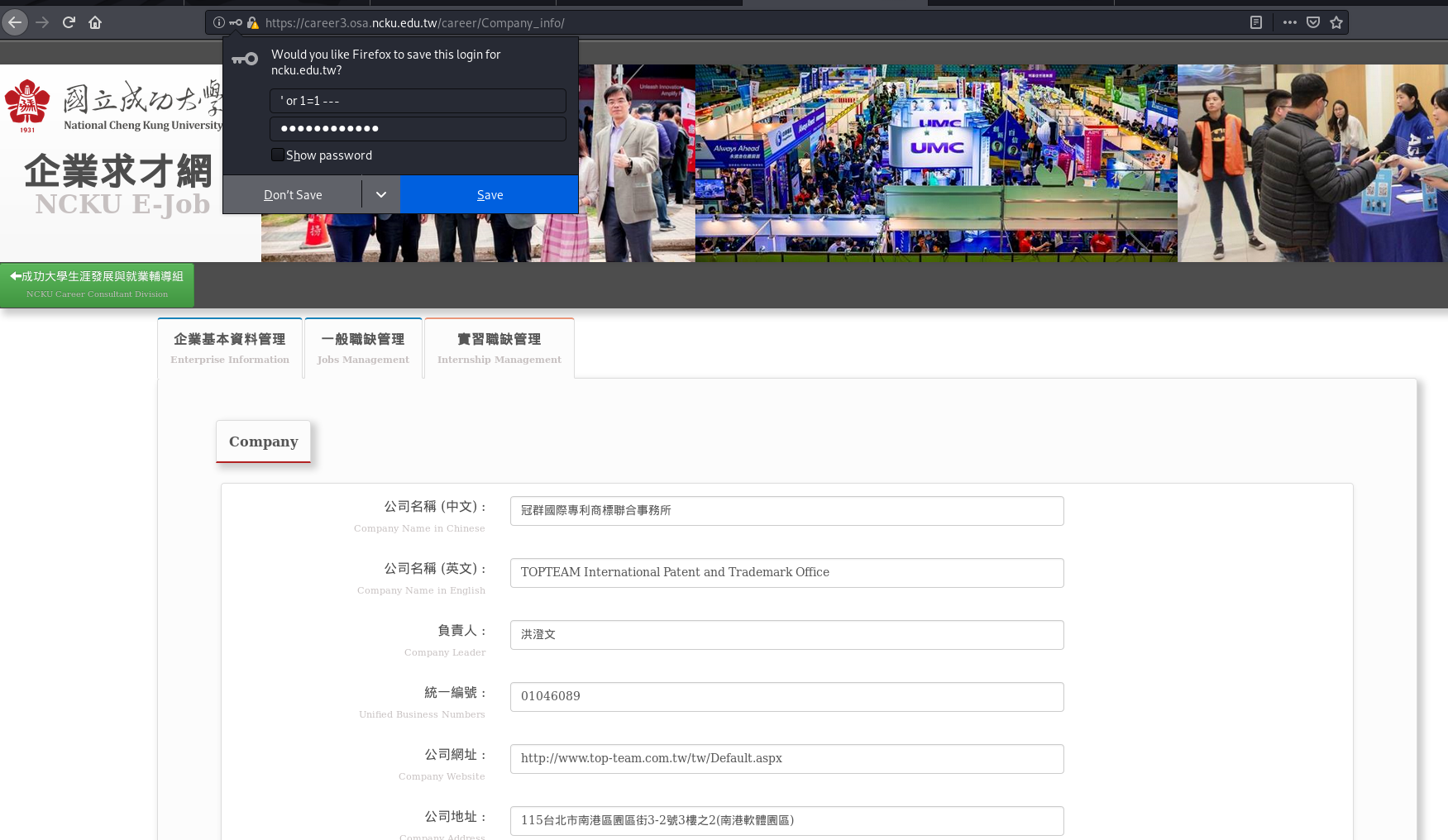Open site information icon in address bar

219,22
